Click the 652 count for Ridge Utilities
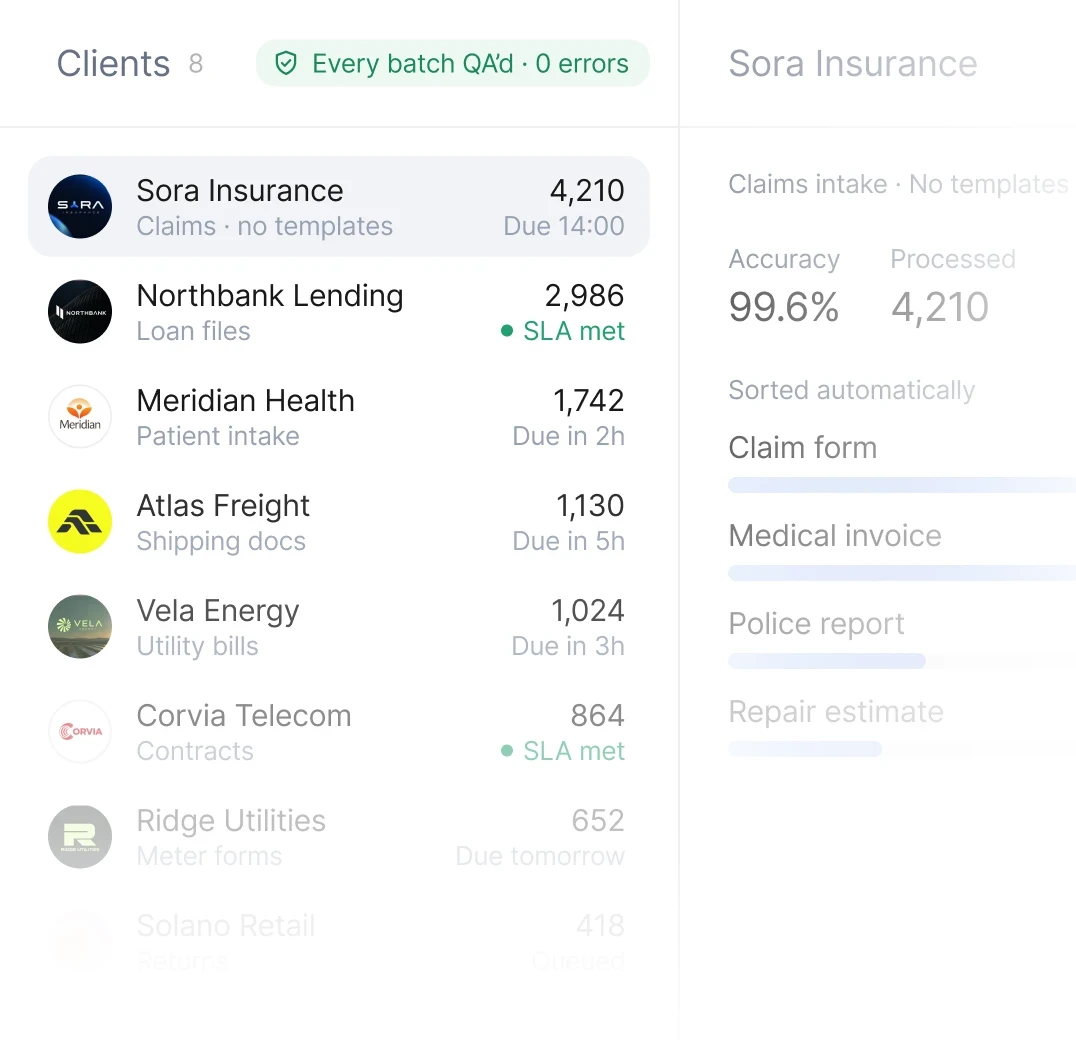Screen dimensions: 1076x1064 tap(598, 820)
